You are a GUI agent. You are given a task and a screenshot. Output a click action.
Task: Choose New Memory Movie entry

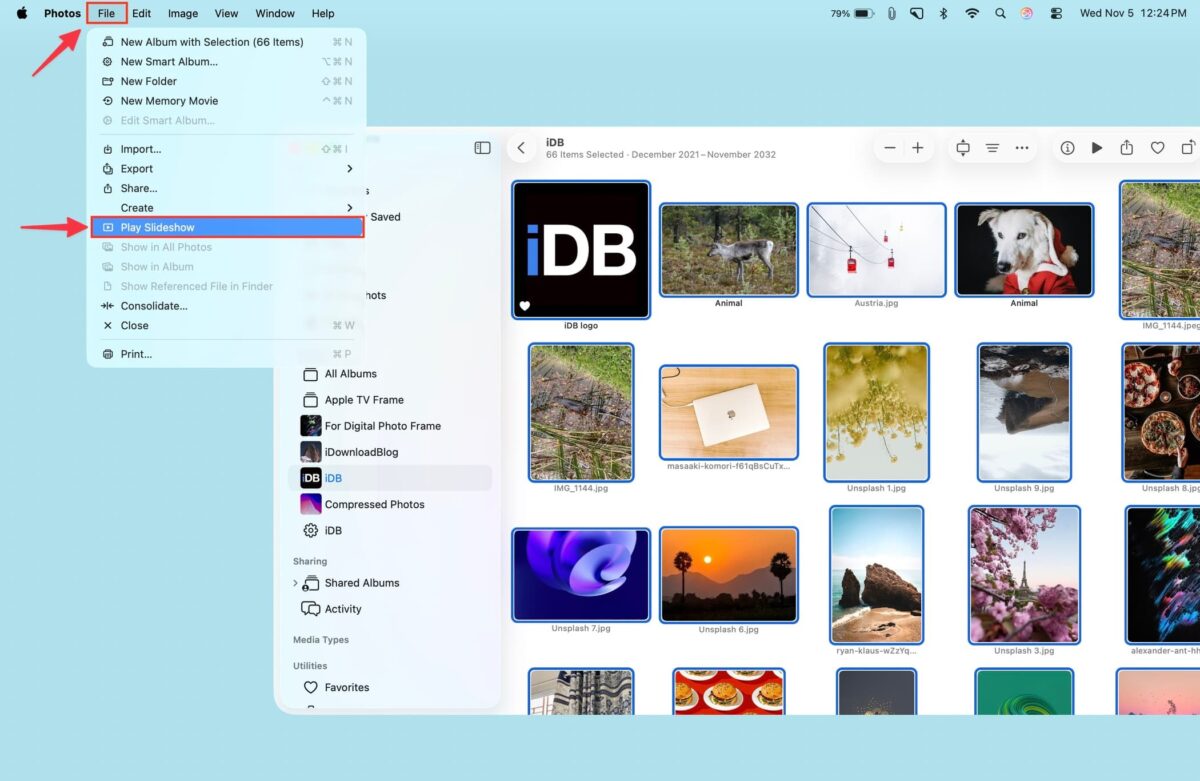(x=227, y=101)
